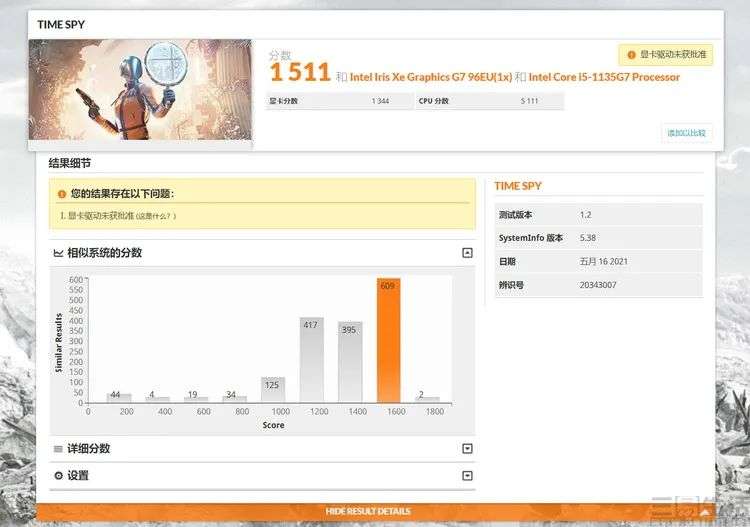The height and width of the screenshot is (527, 750).
Task: Click the 显卡分数 value 1 344
Action: click(x=380, y=101)
